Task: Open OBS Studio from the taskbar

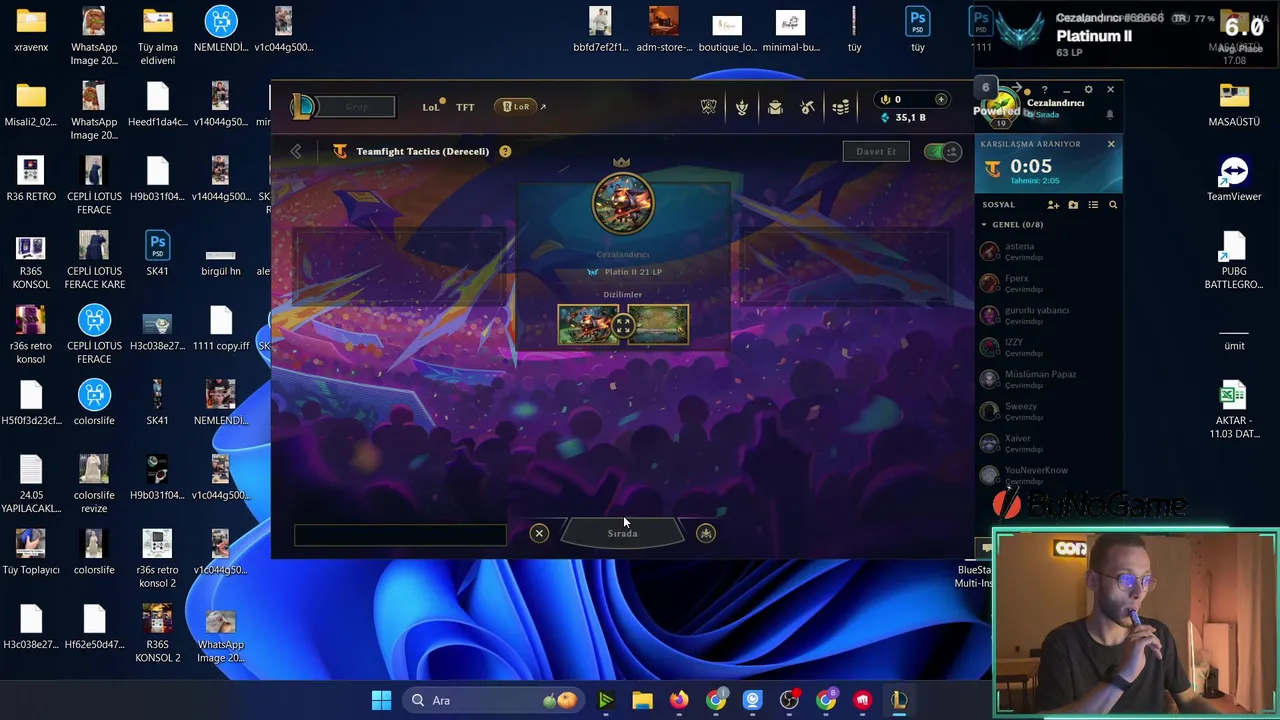Action: point(789,700)
